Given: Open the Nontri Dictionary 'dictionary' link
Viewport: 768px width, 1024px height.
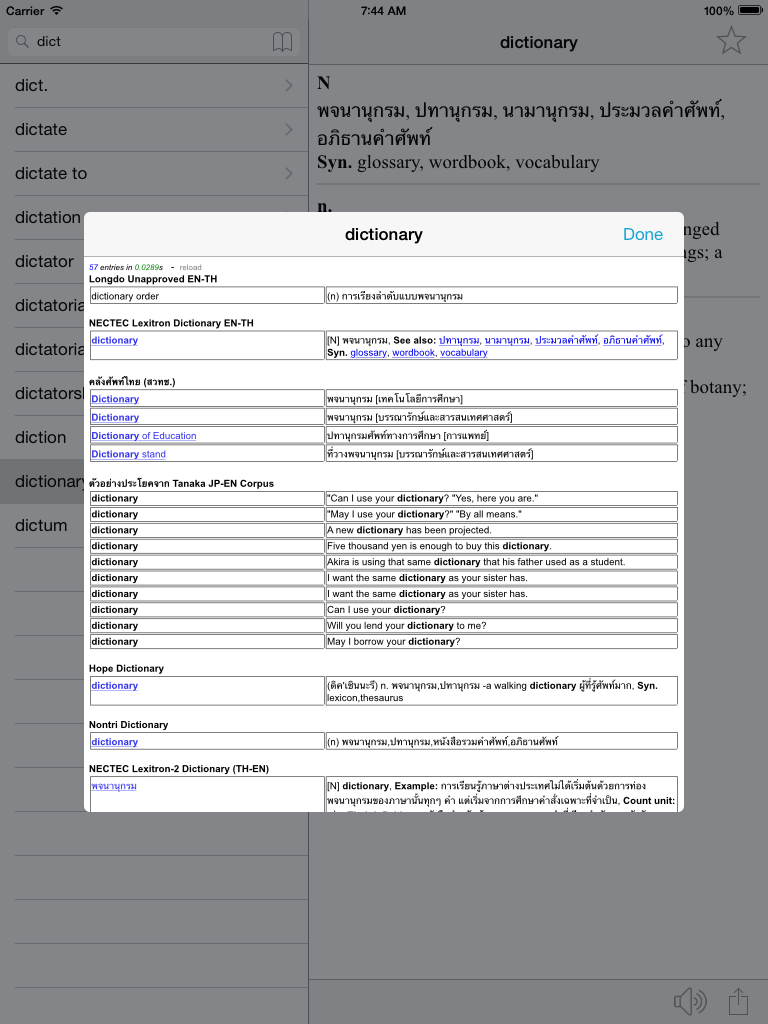Looking at the screenshot, I should pos(114,742).
